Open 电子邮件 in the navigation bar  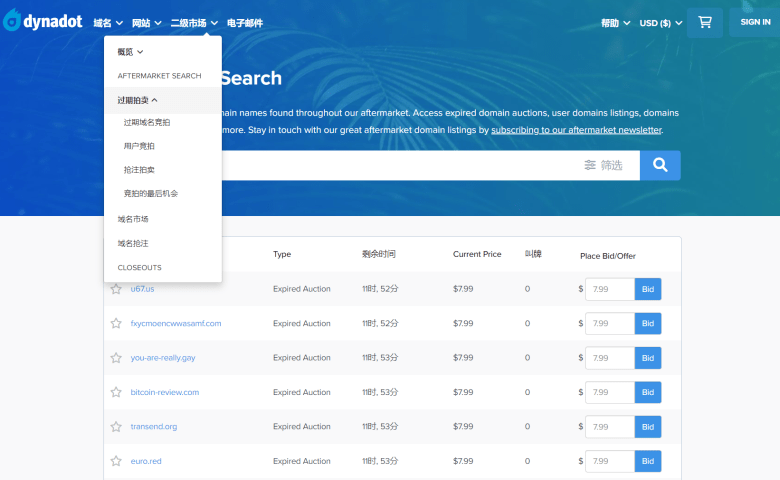(x=245, y=23)
